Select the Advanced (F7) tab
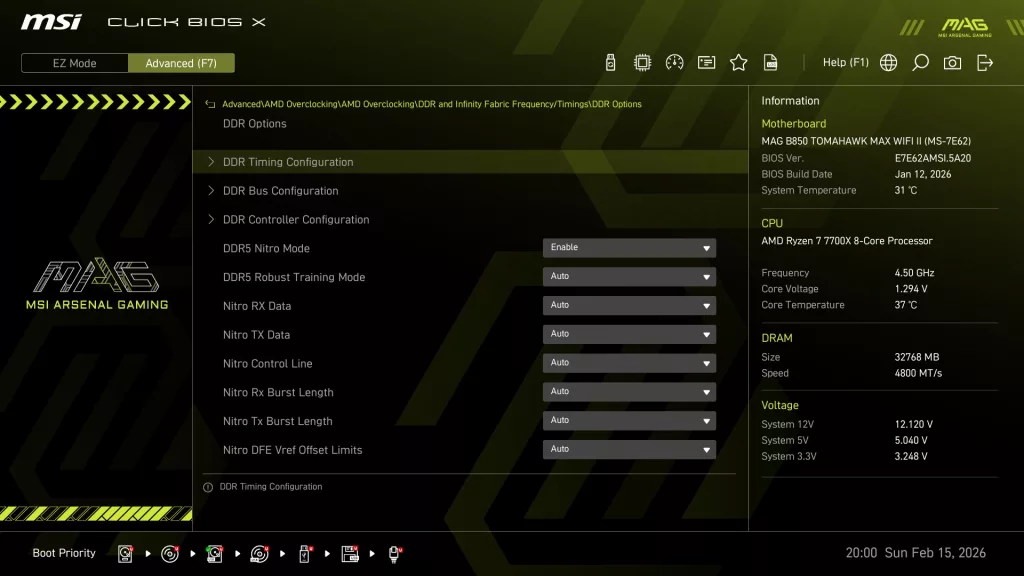1024x576 pixels. (181, 63)
